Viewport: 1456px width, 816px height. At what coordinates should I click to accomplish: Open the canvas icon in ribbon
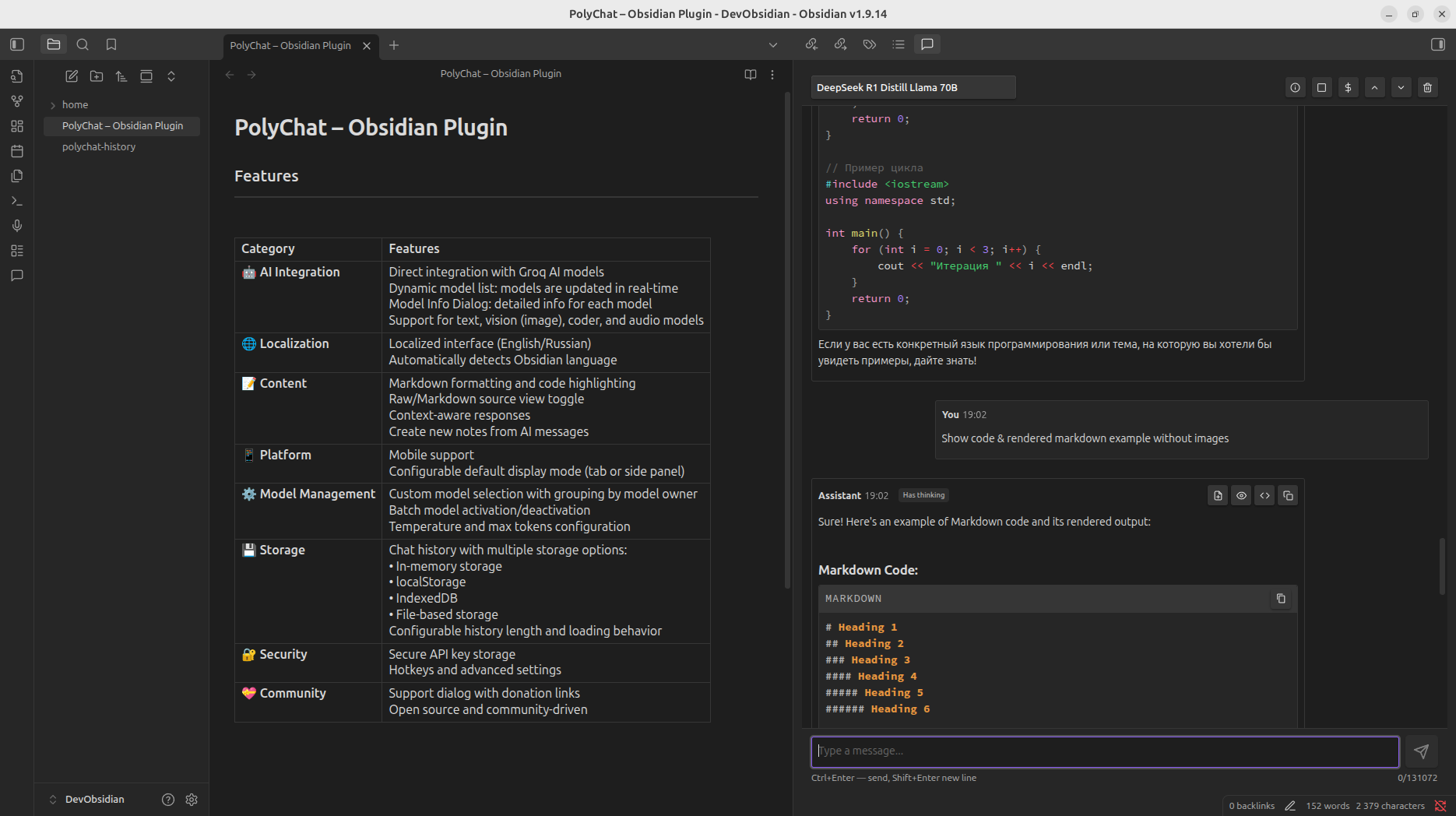(x=17, y=126)
